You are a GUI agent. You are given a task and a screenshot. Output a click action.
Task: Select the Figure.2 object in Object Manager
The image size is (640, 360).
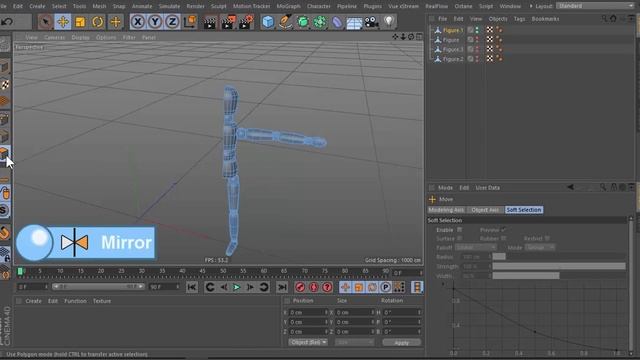pos(453,59)
